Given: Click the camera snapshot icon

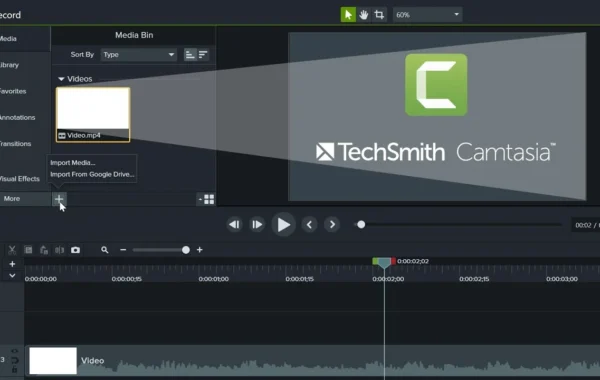Looking at the screenshot, I should [x=75, y=250].
